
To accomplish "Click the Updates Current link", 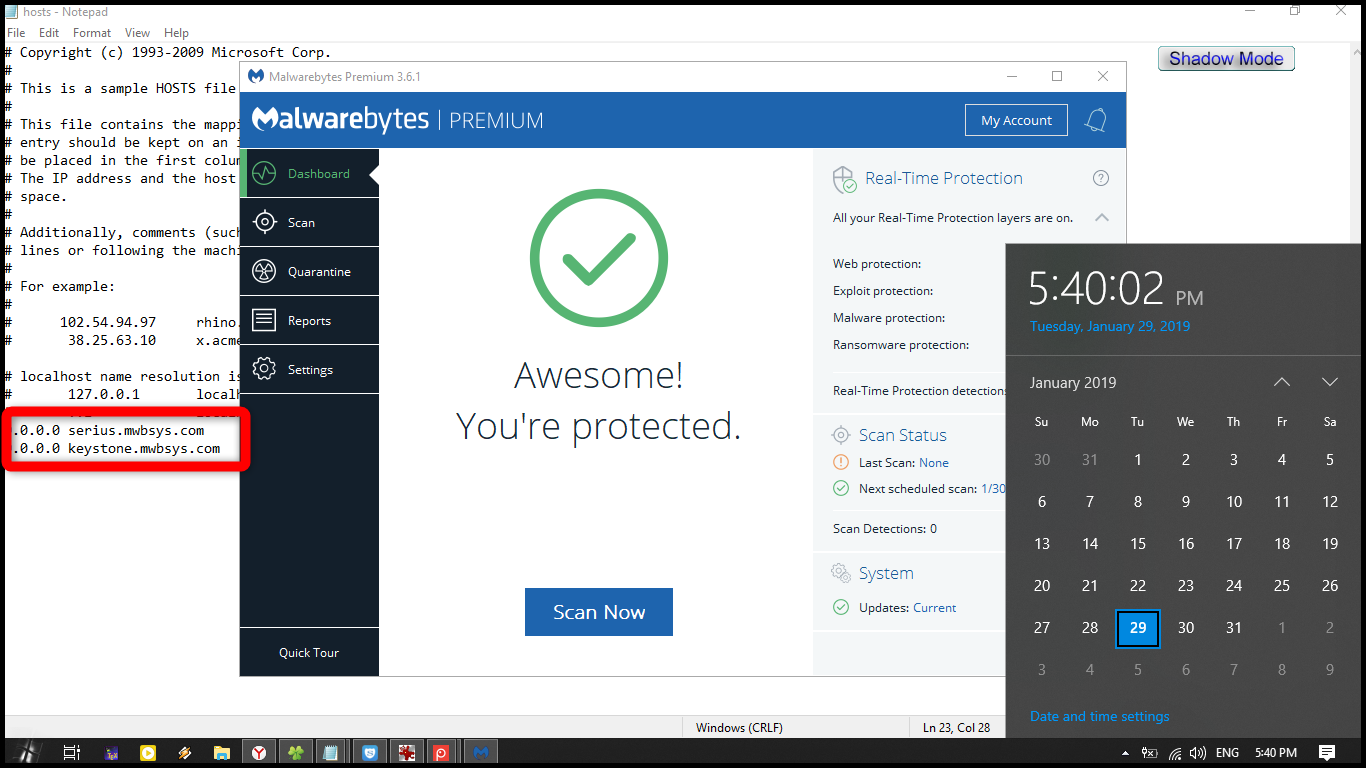I will (934, 607).
